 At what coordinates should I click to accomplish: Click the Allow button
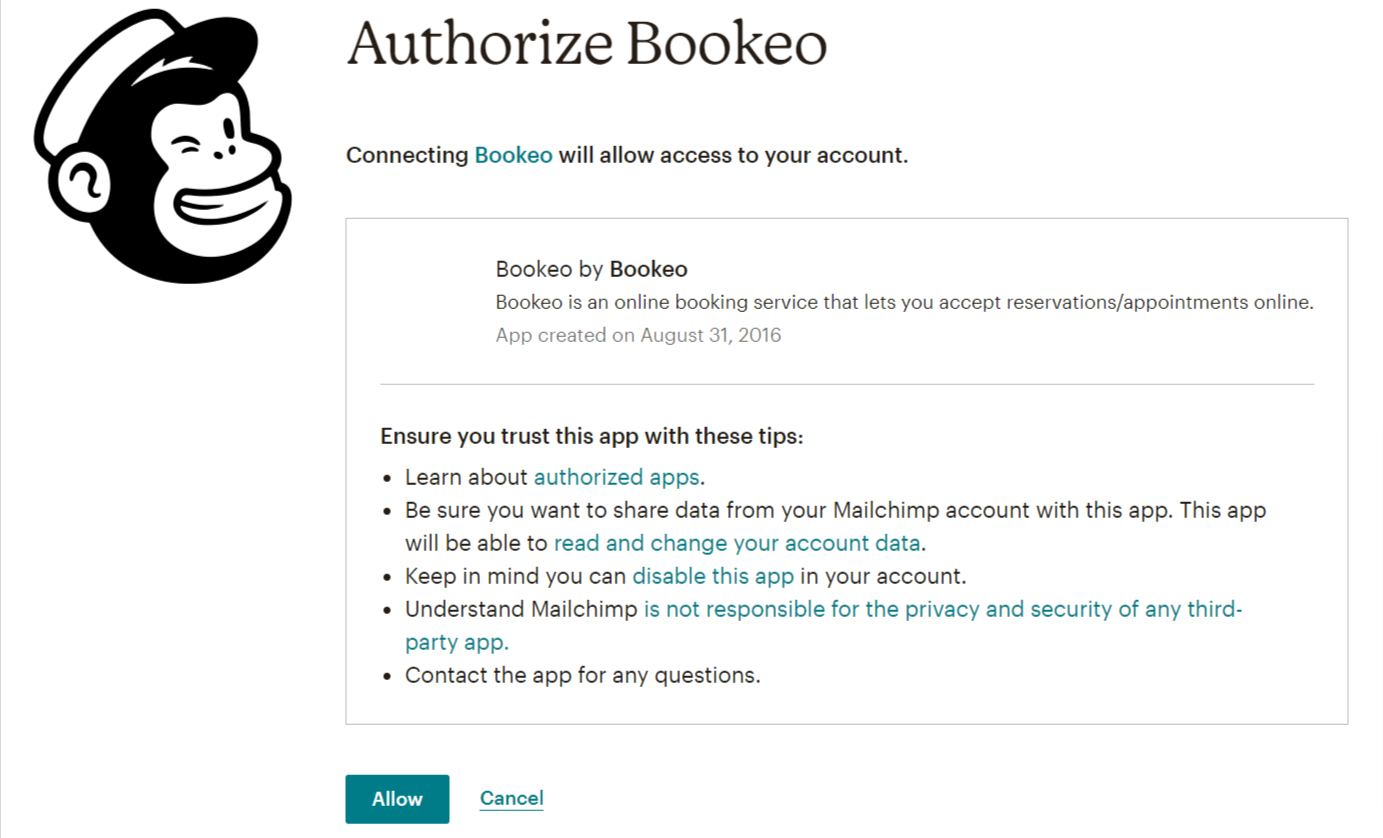pyautogui.click(x=397, y=799)
